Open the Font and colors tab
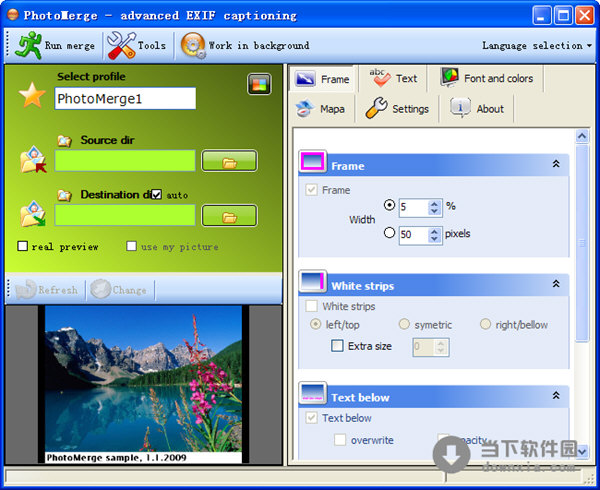The height and width of the screenshot is (490, 600). [487, 78]
